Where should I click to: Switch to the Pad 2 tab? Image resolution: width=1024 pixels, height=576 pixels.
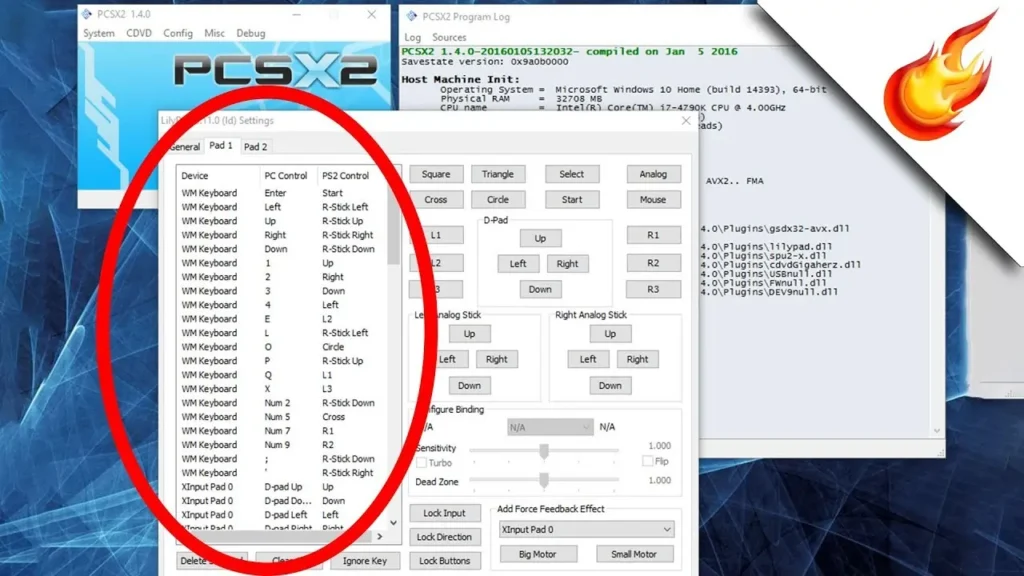click(256, 147)
